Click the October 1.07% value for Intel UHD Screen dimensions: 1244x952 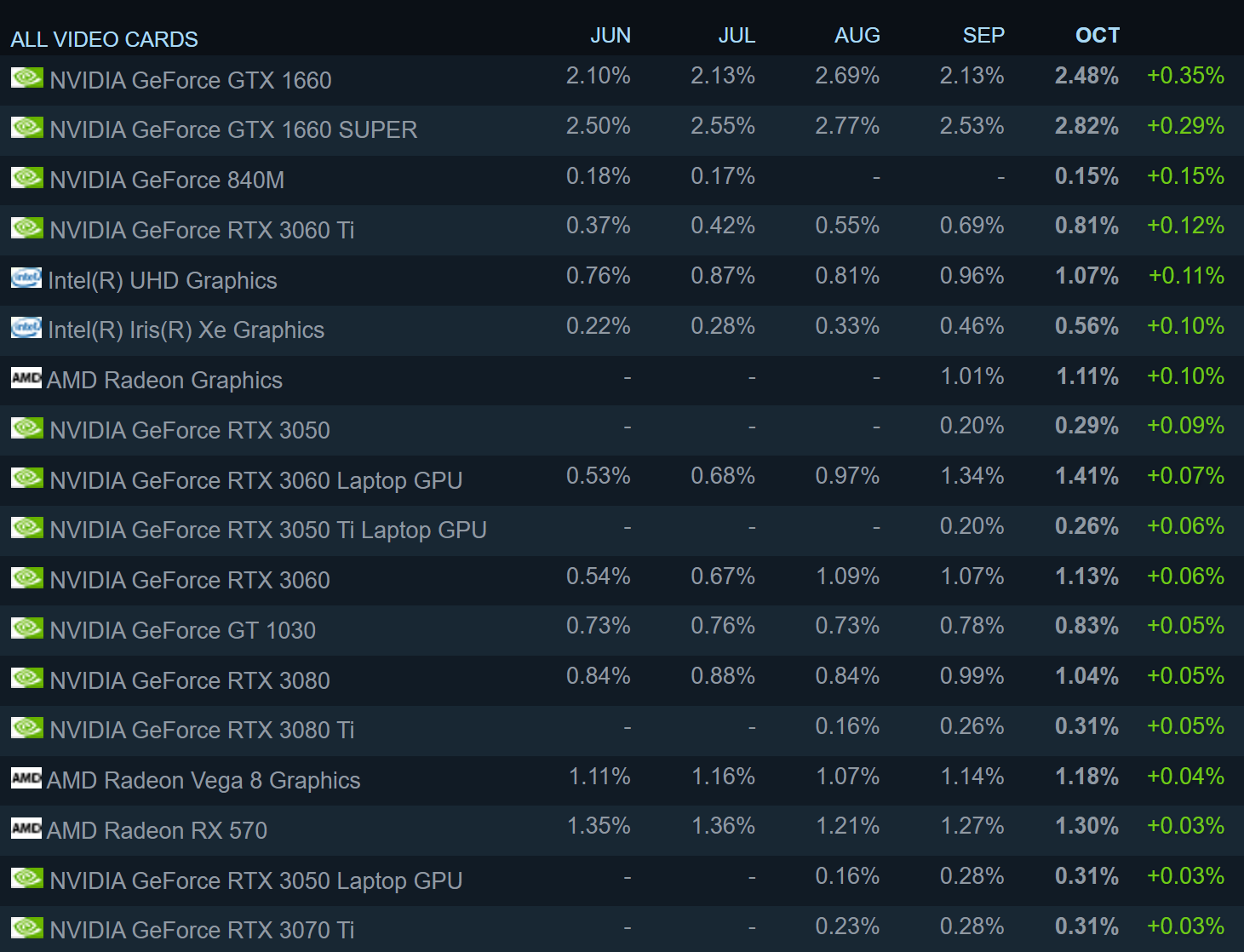pos(1087,276)
